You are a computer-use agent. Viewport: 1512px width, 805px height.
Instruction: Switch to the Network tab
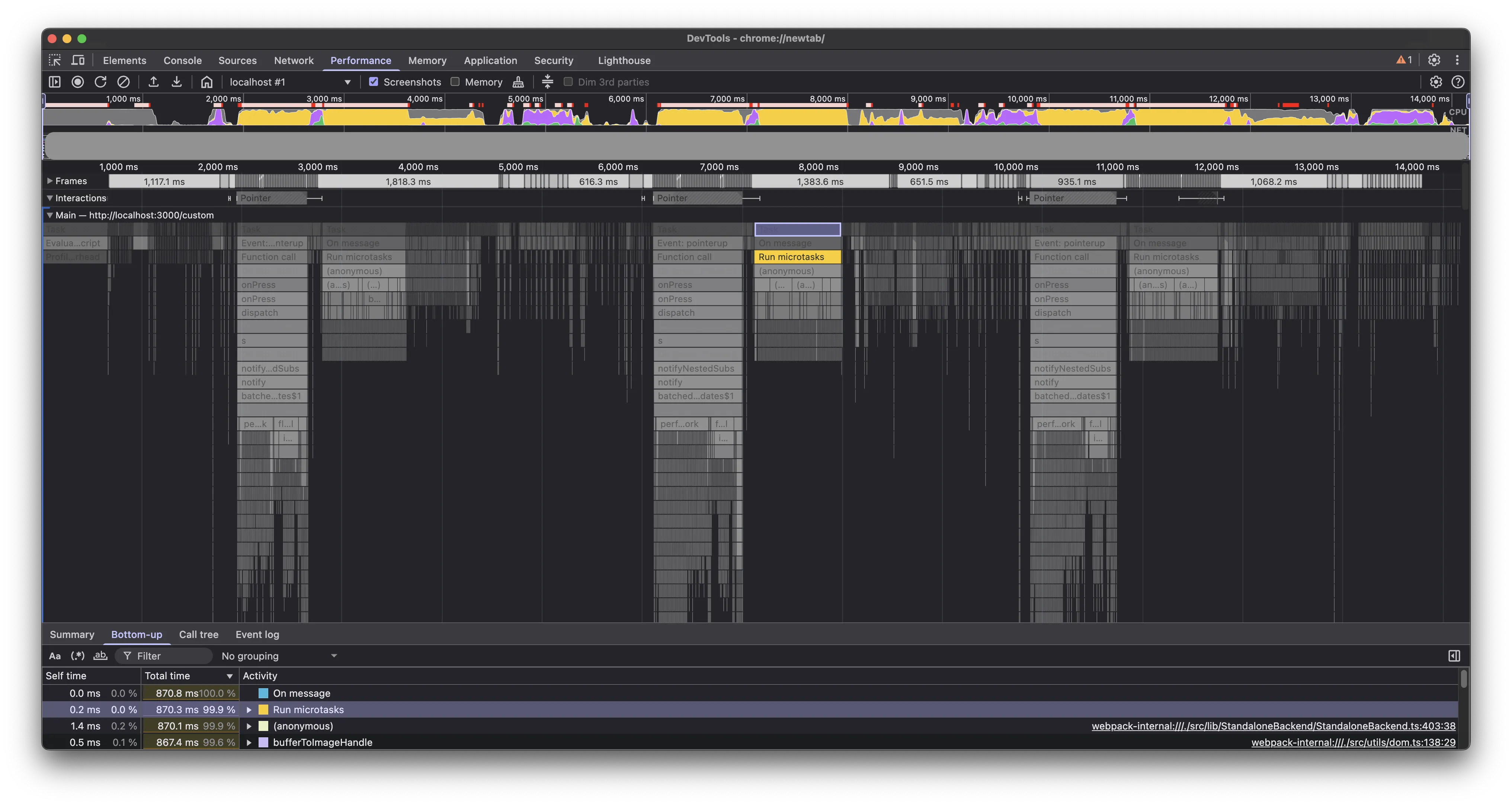(294, 60)
